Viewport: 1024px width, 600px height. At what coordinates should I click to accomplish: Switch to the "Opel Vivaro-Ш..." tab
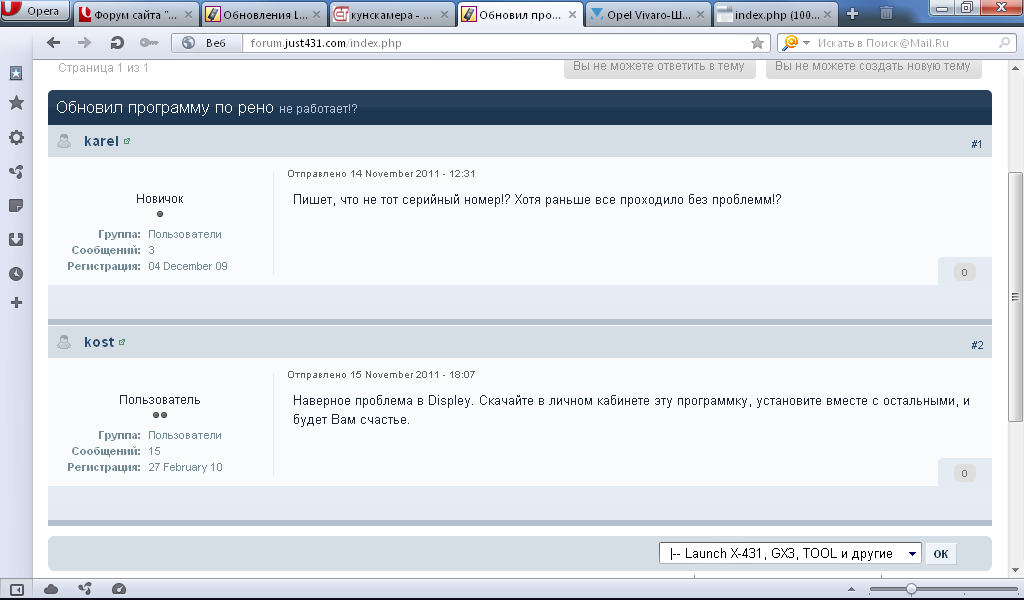tap(648, 14)
